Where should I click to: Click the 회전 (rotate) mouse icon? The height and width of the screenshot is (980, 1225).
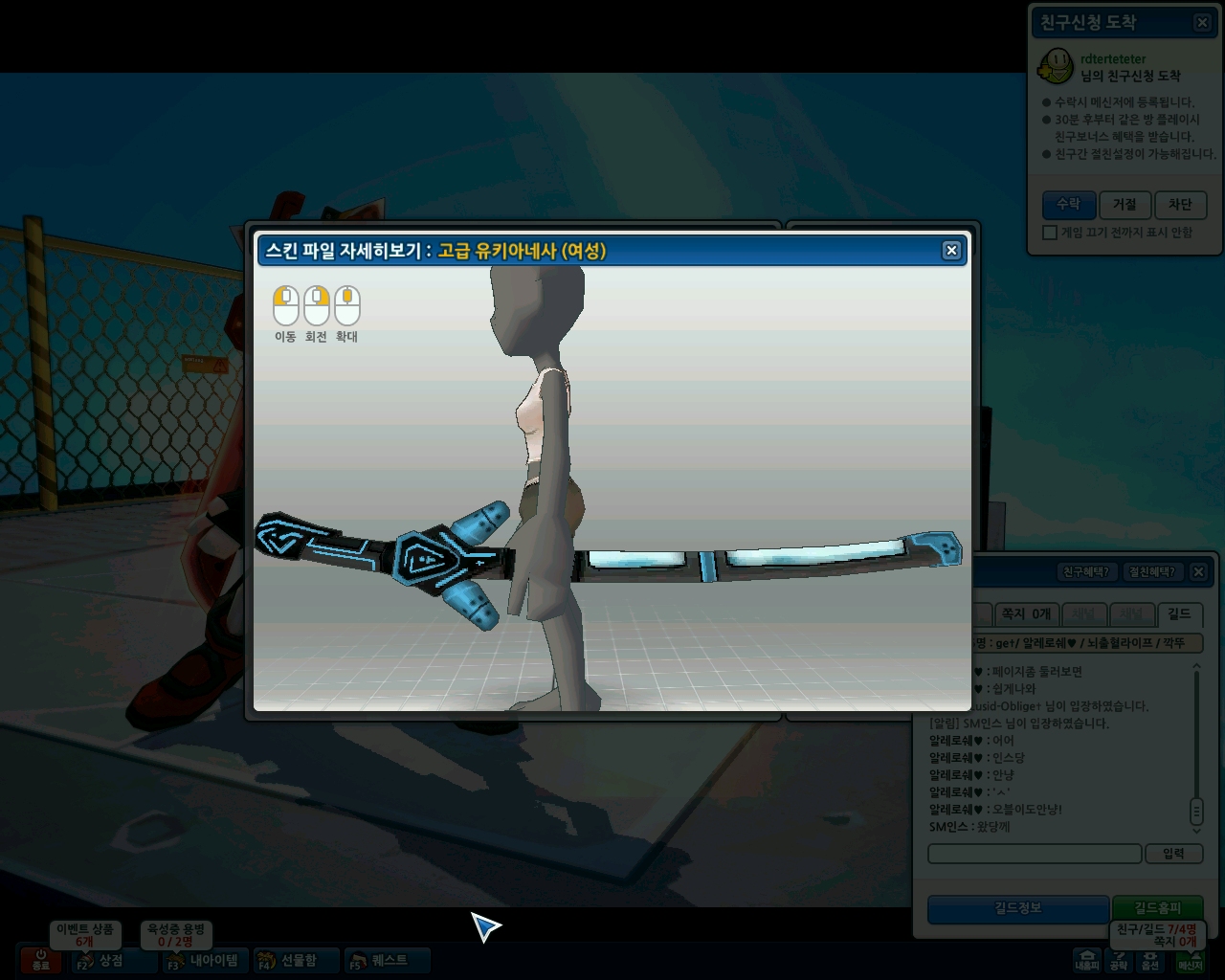pos(316,305)
